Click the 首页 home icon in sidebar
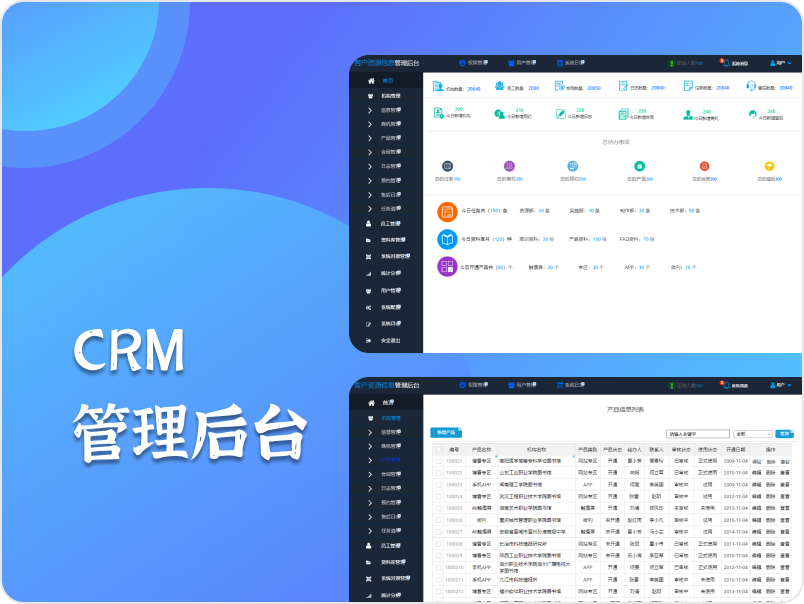The height and width of the screenshot is (604, 804). pos(372,80)
